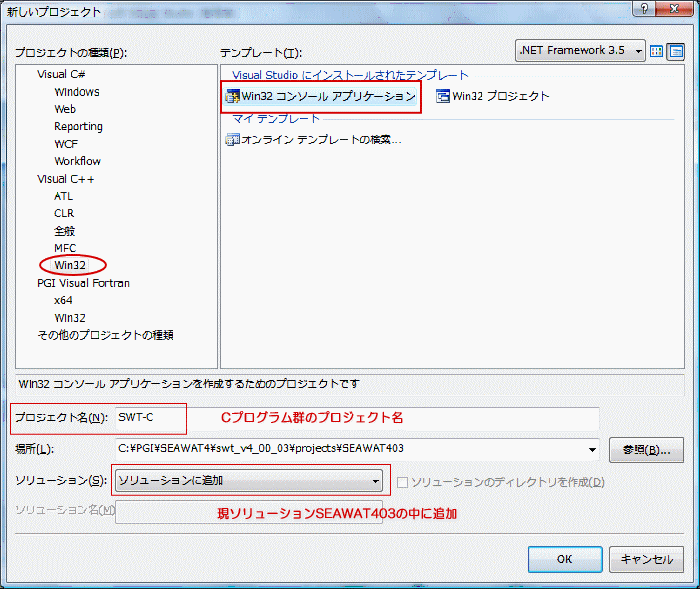
Task: Click the template description text at bottom
Action: 189,384
